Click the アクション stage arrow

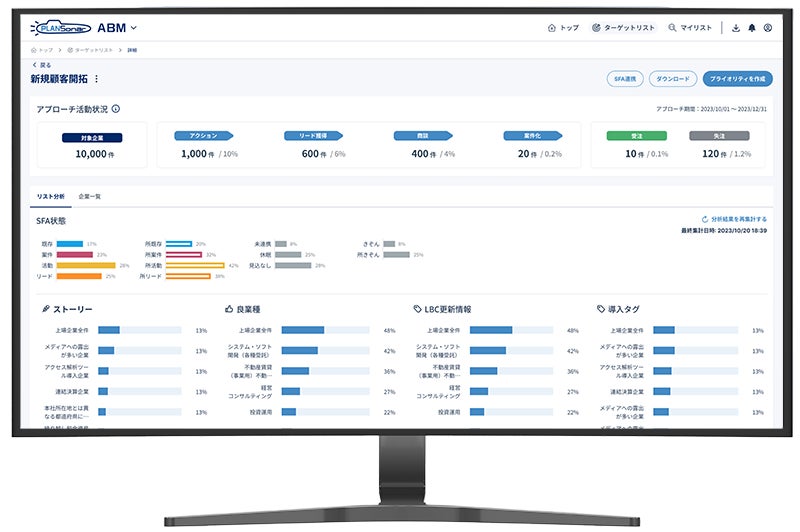point(204,136)
